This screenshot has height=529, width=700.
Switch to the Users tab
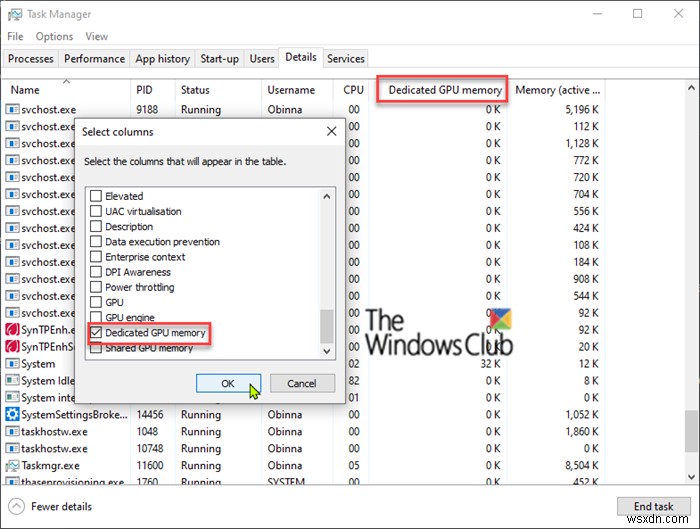(262, 58)
